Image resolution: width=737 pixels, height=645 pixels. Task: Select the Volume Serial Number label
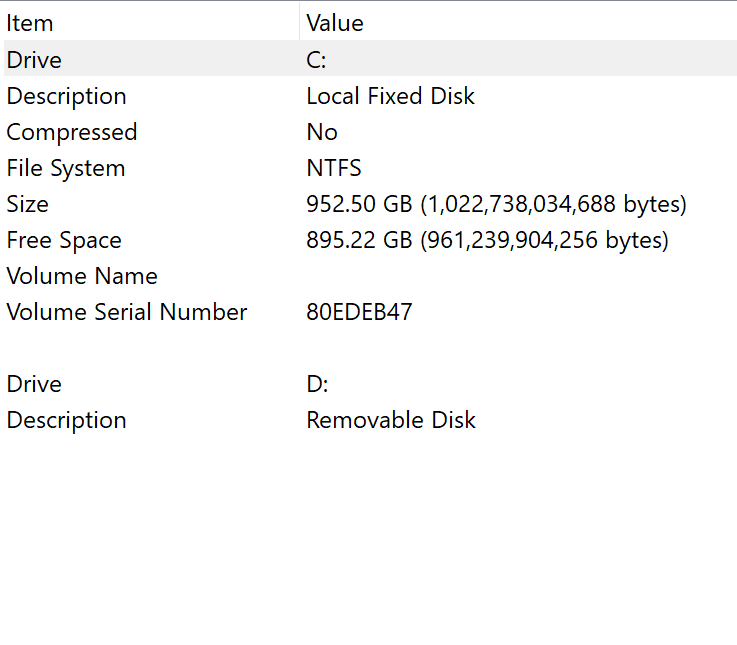pyautogui.click(x=127, y=312)
